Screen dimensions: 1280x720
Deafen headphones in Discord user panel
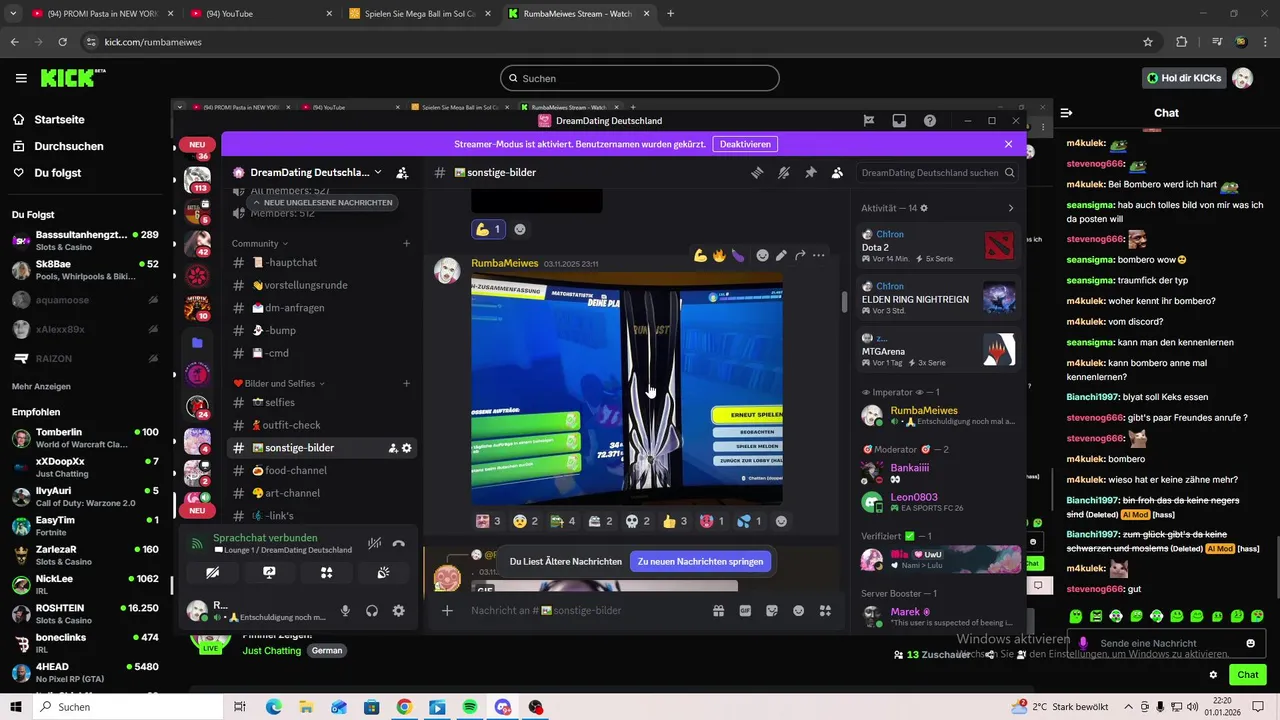point(372,611)
